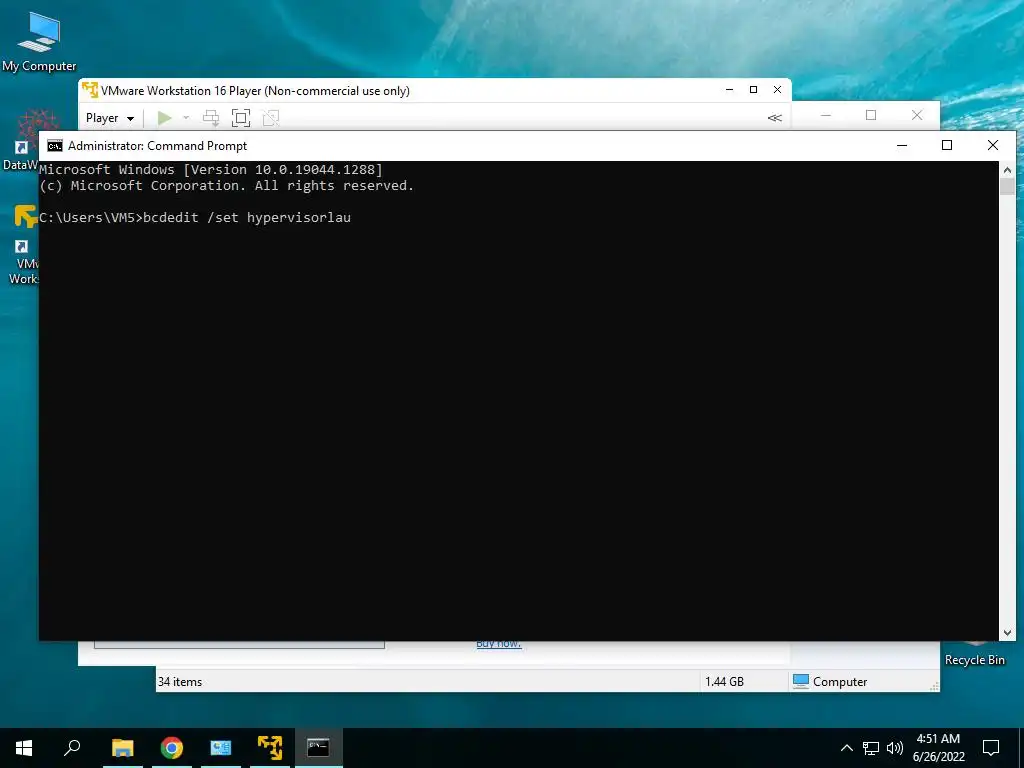Open the My Computer desktop icon
The height and width of the screenshot is (768, 1024).
click(39, 41)
